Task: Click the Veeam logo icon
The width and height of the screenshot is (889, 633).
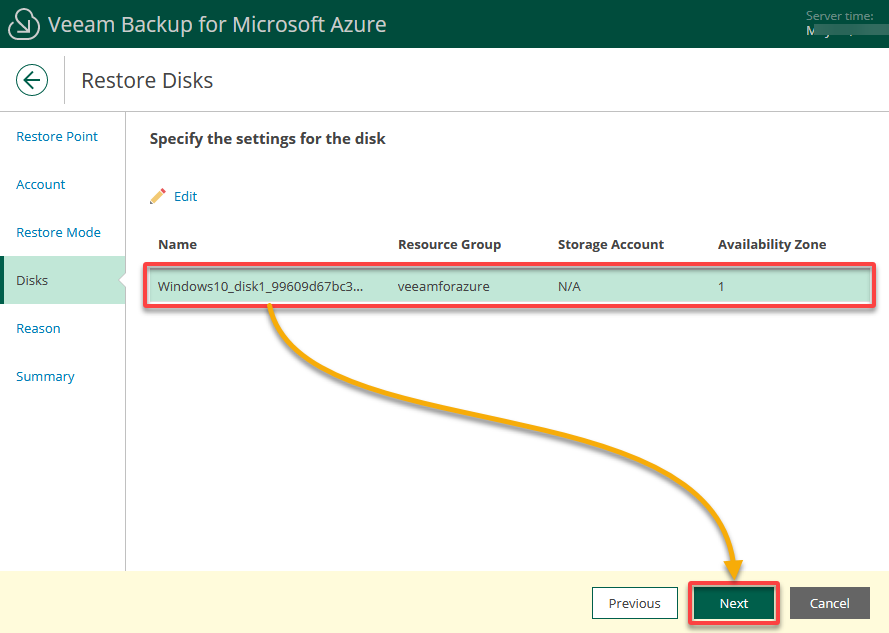Action: (24, 24)
